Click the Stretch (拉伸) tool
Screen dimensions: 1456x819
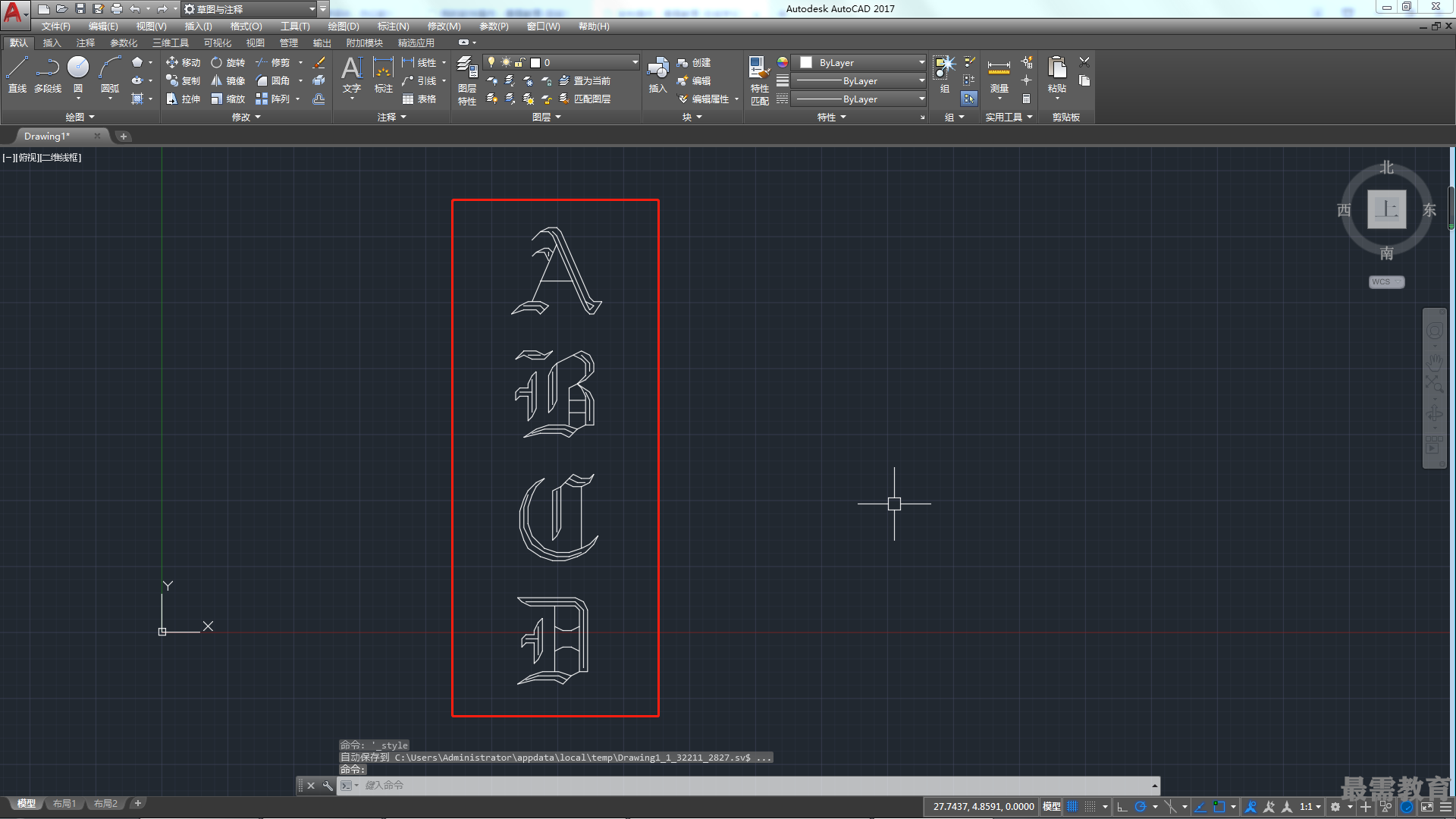point(183,99)
